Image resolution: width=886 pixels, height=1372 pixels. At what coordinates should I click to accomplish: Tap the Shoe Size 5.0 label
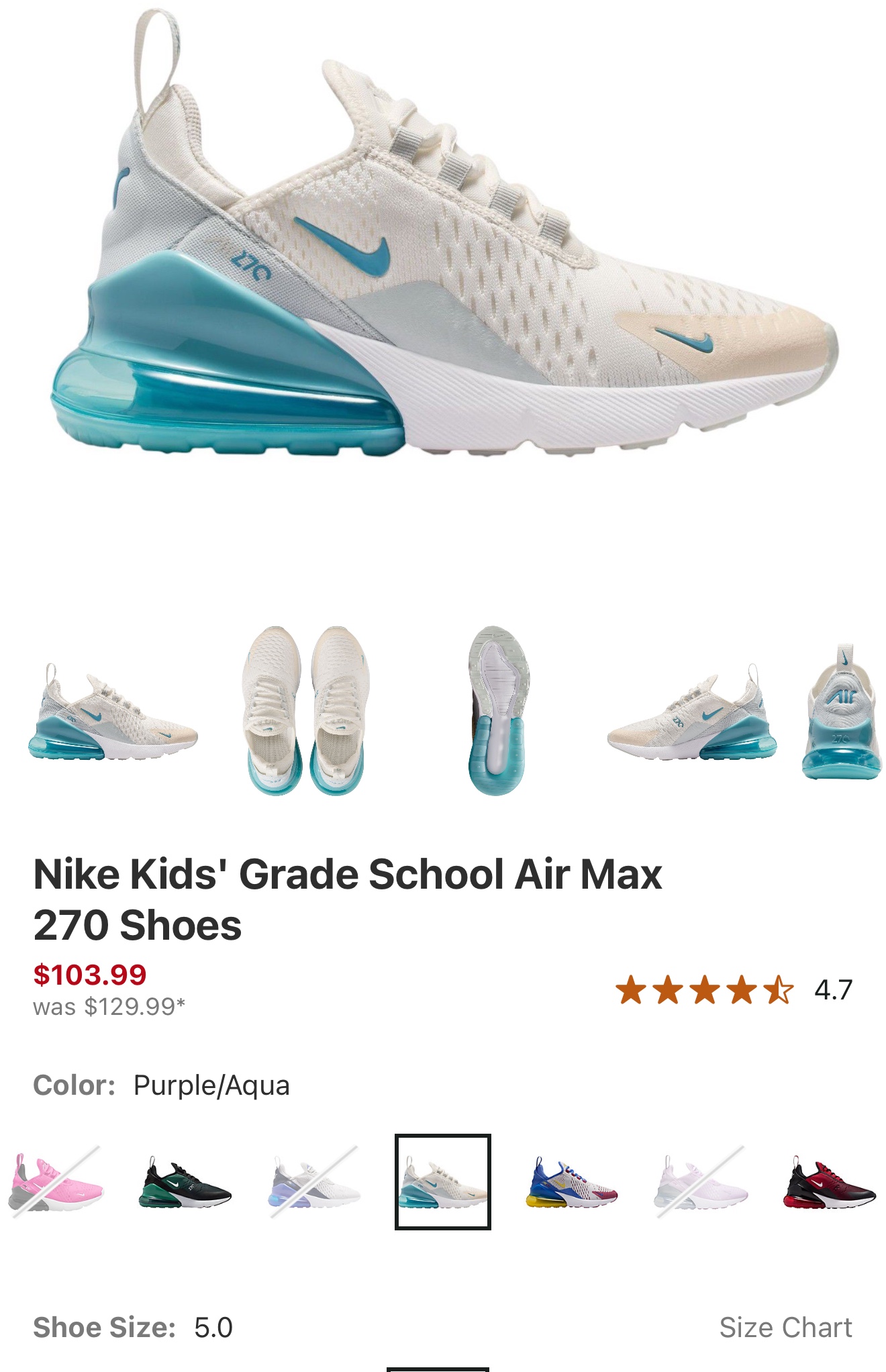[x=133, y=1327]
